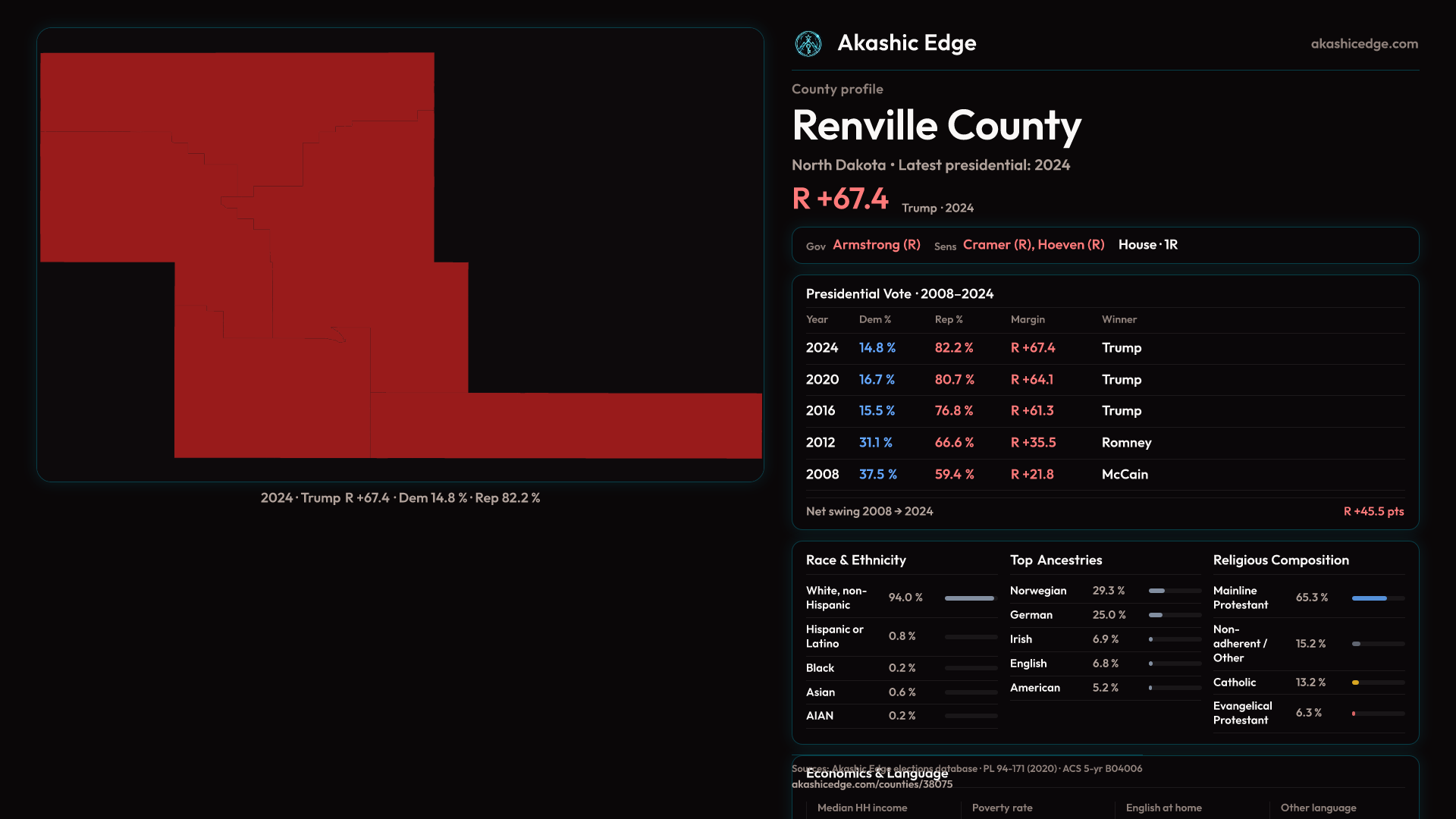This screenshot has width=1456, height=819.
Task: Click the Median HH income field
Action: pos(861,808)
